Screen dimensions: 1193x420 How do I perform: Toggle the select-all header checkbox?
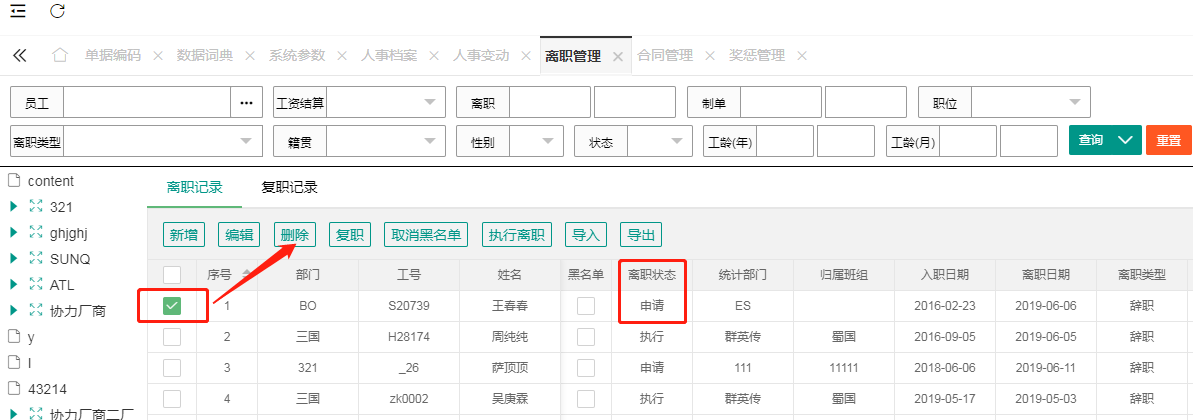pos(172,274)
